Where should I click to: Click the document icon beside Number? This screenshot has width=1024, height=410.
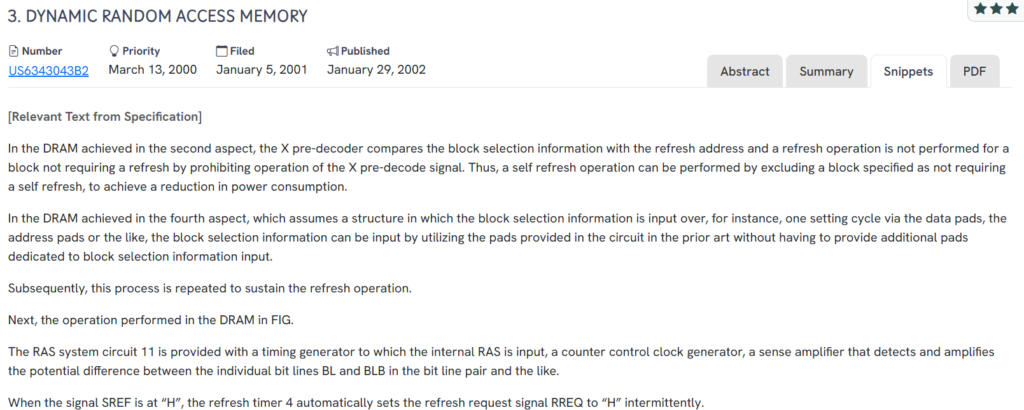(13, 51)
